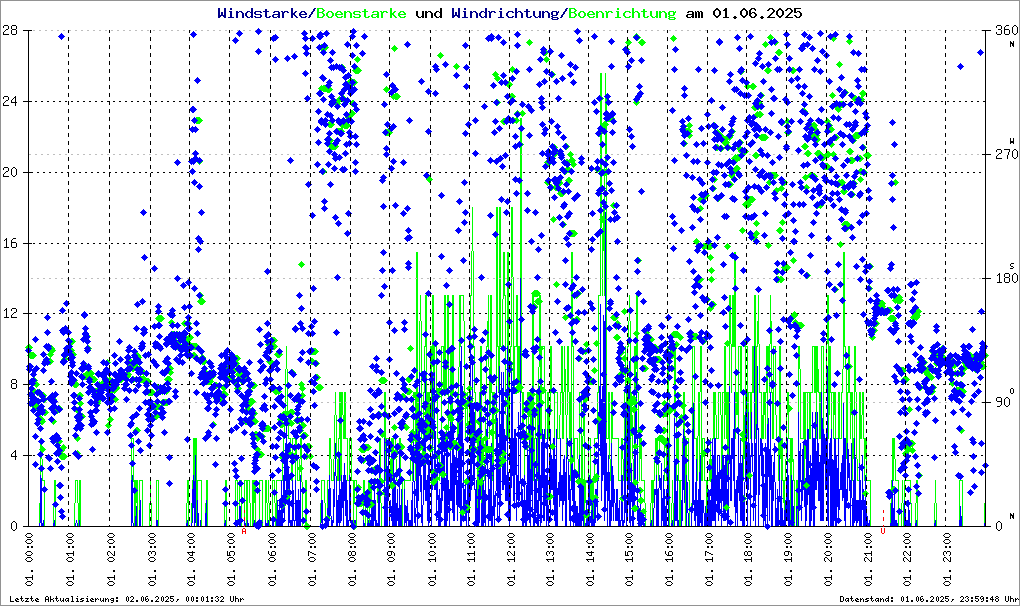Click time axis label '01. 09:00'
The width and height of the screenshot is (1020, 606).
click(390, 559)
